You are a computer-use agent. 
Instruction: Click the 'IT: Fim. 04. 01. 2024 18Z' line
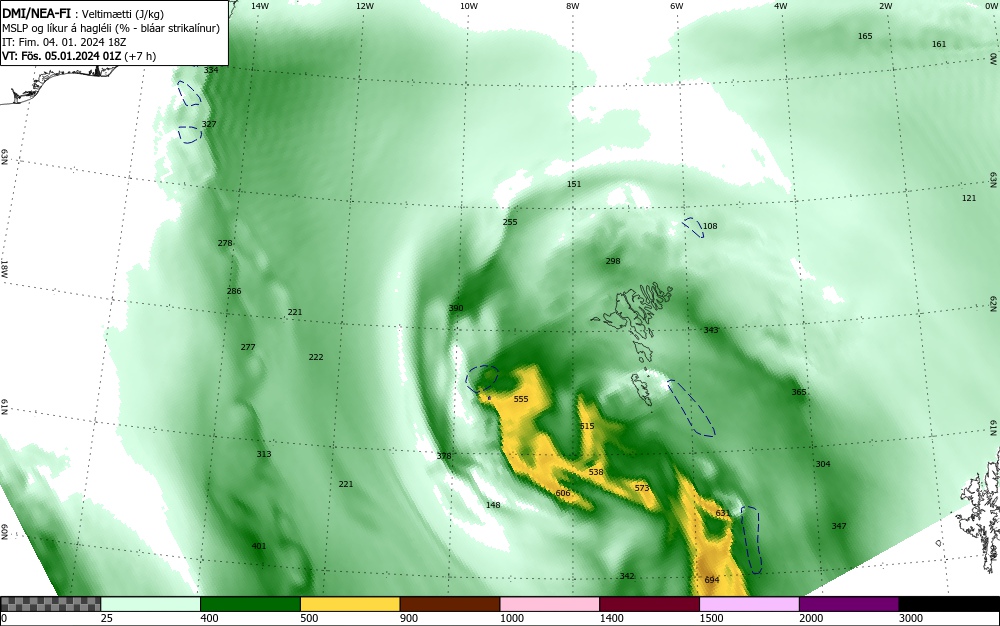64,42
